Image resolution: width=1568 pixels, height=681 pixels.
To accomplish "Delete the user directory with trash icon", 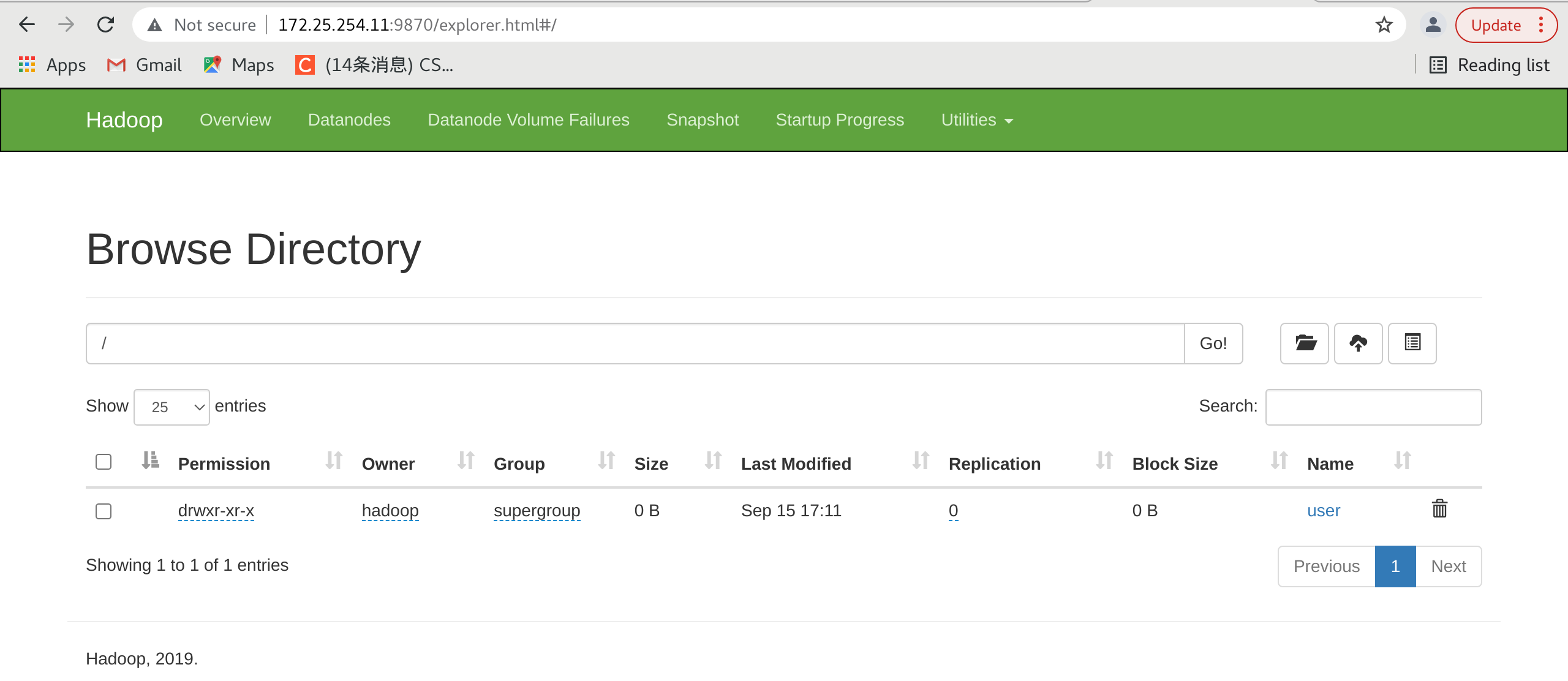I will click(1439, 509).
